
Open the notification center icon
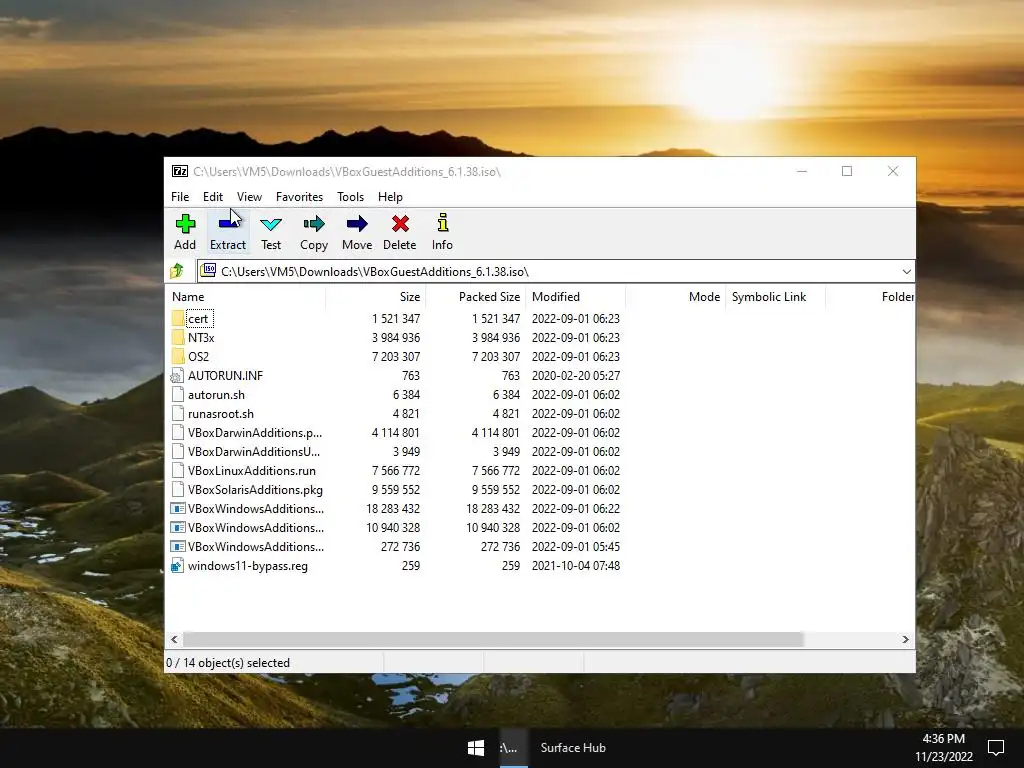pyautogui.click(x=996, y=748)
